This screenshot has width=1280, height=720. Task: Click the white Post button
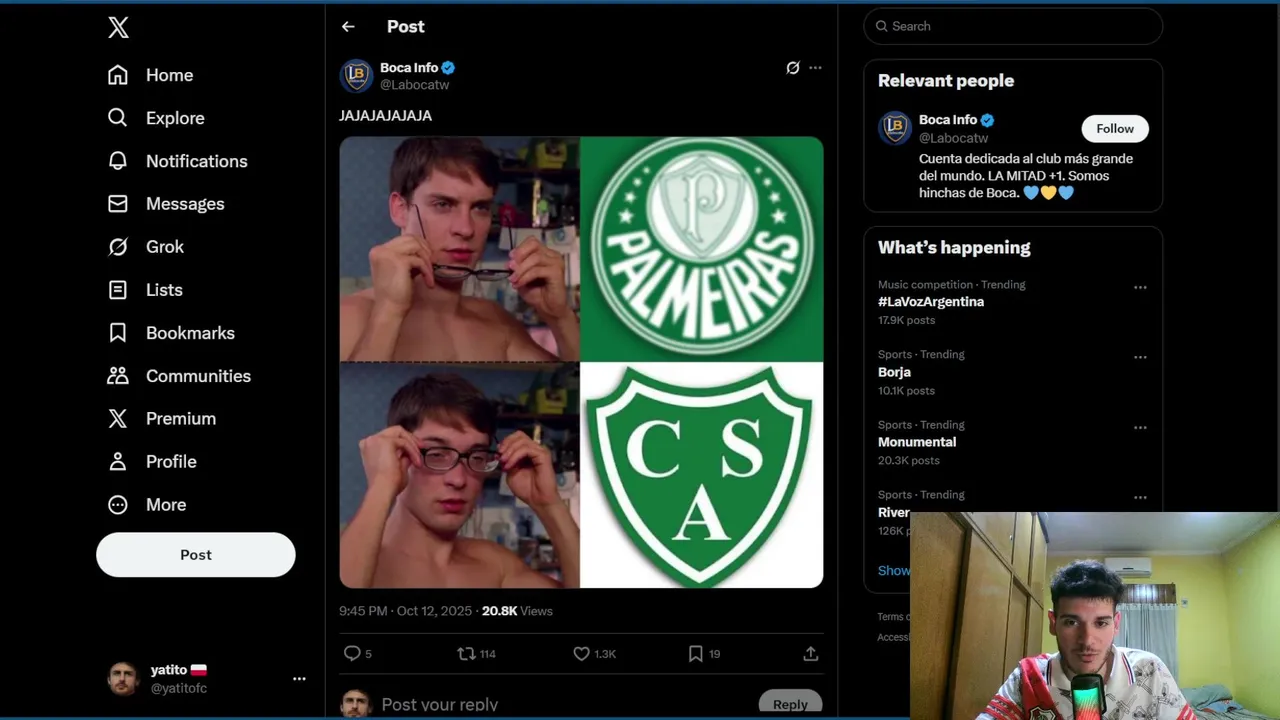[196, 555]
